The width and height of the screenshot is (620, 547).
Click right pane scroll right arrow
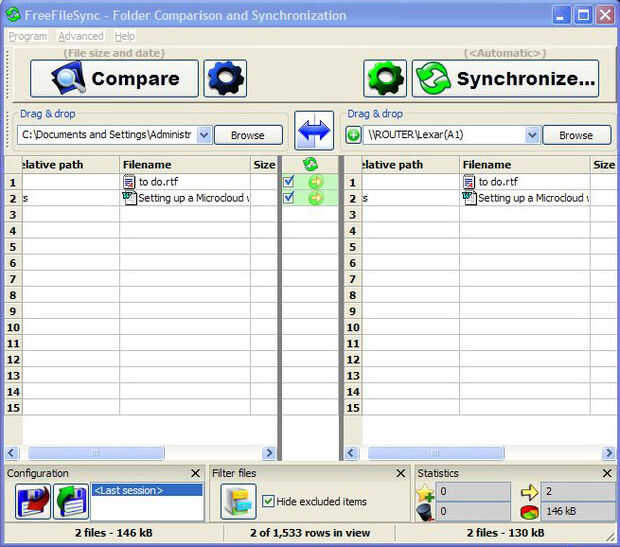click(609, 453)
